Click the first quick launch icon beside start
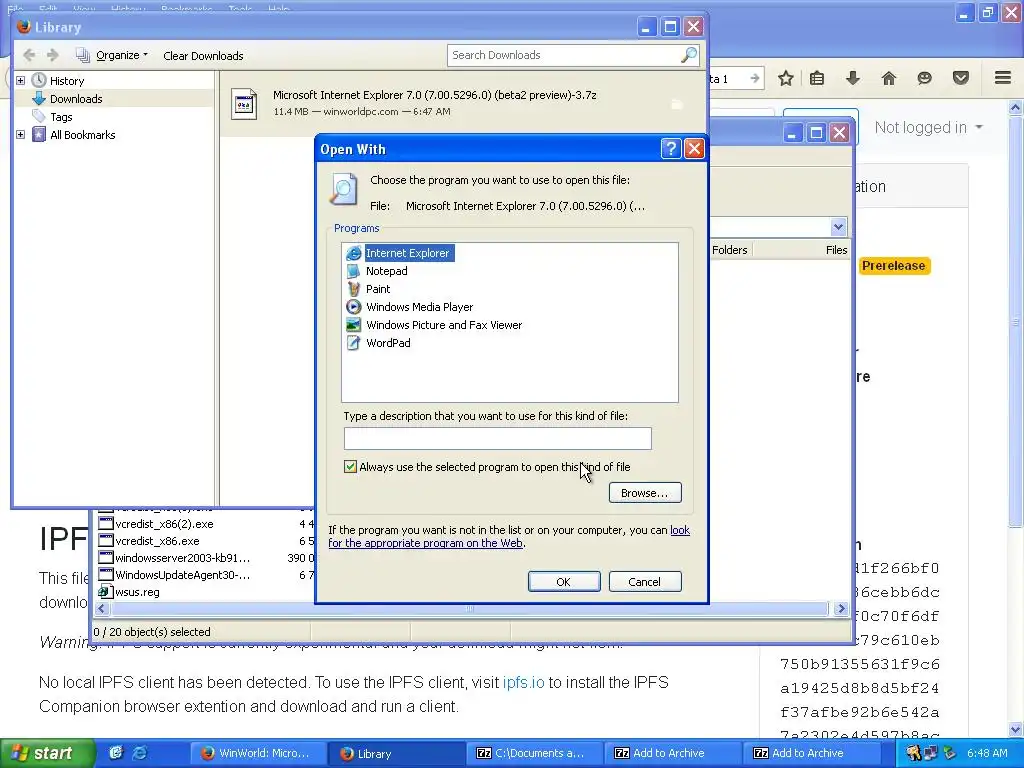 point(116,753)
